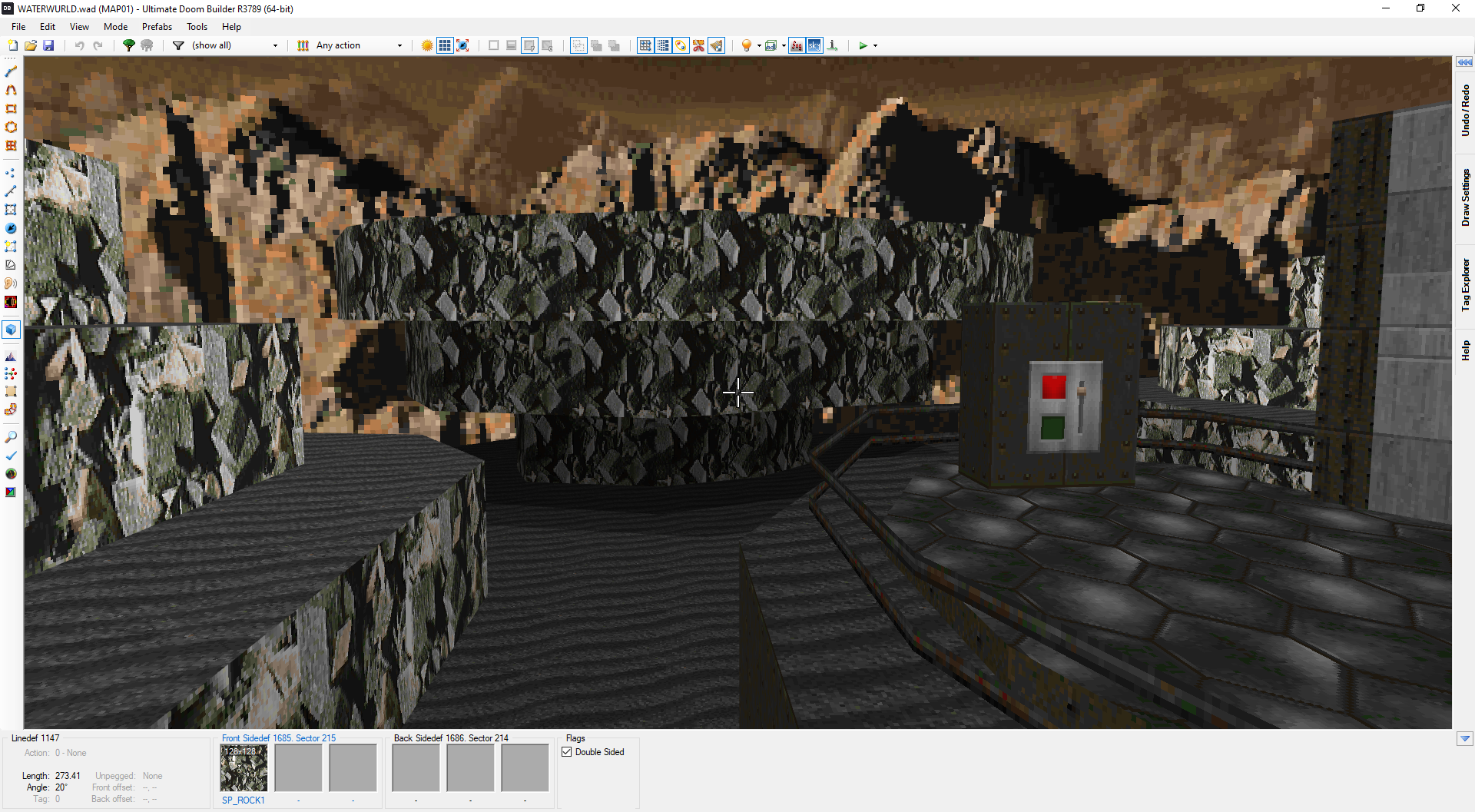This screenshot has width=1475, height=812.
Task: Click the green tree things filter icon
Action: (129, 45)
